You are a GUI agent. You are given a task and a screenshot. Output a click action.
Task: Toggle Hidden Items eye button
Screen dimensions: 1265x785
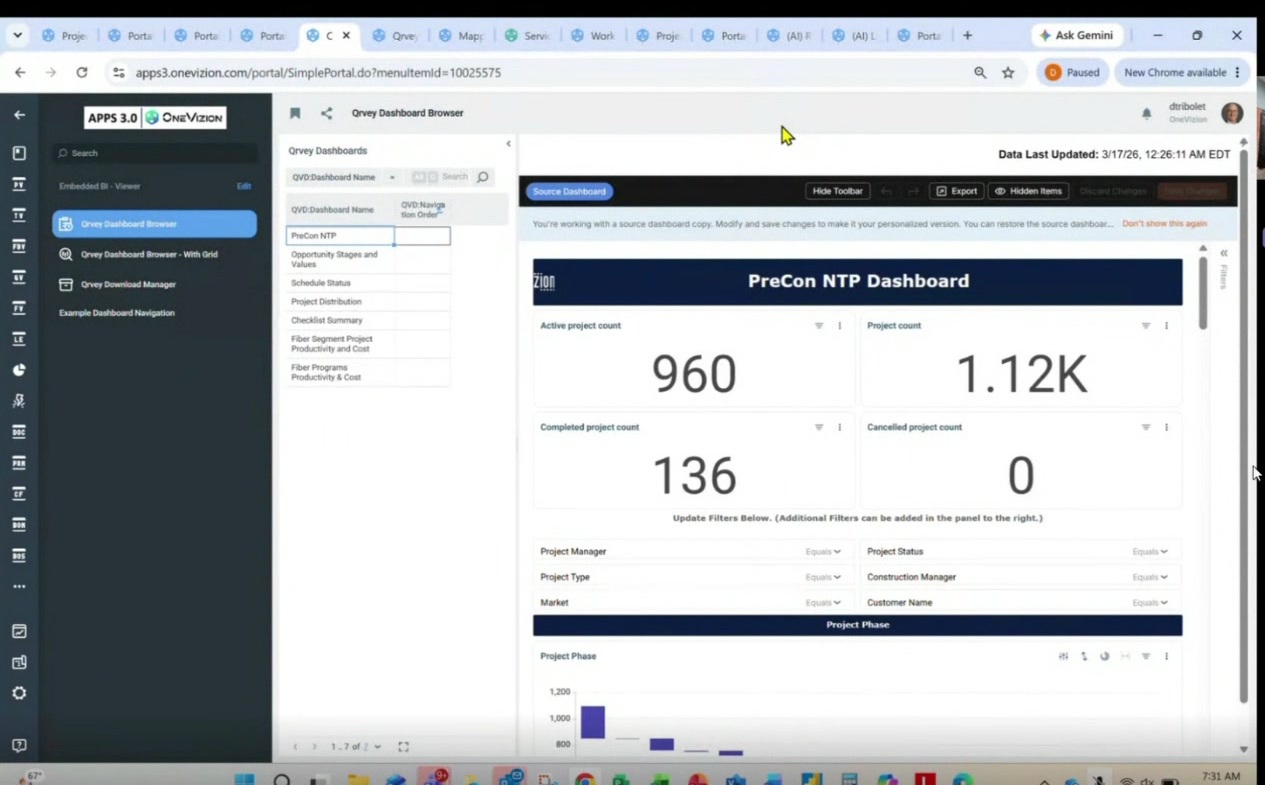[x=1028, y=191]
